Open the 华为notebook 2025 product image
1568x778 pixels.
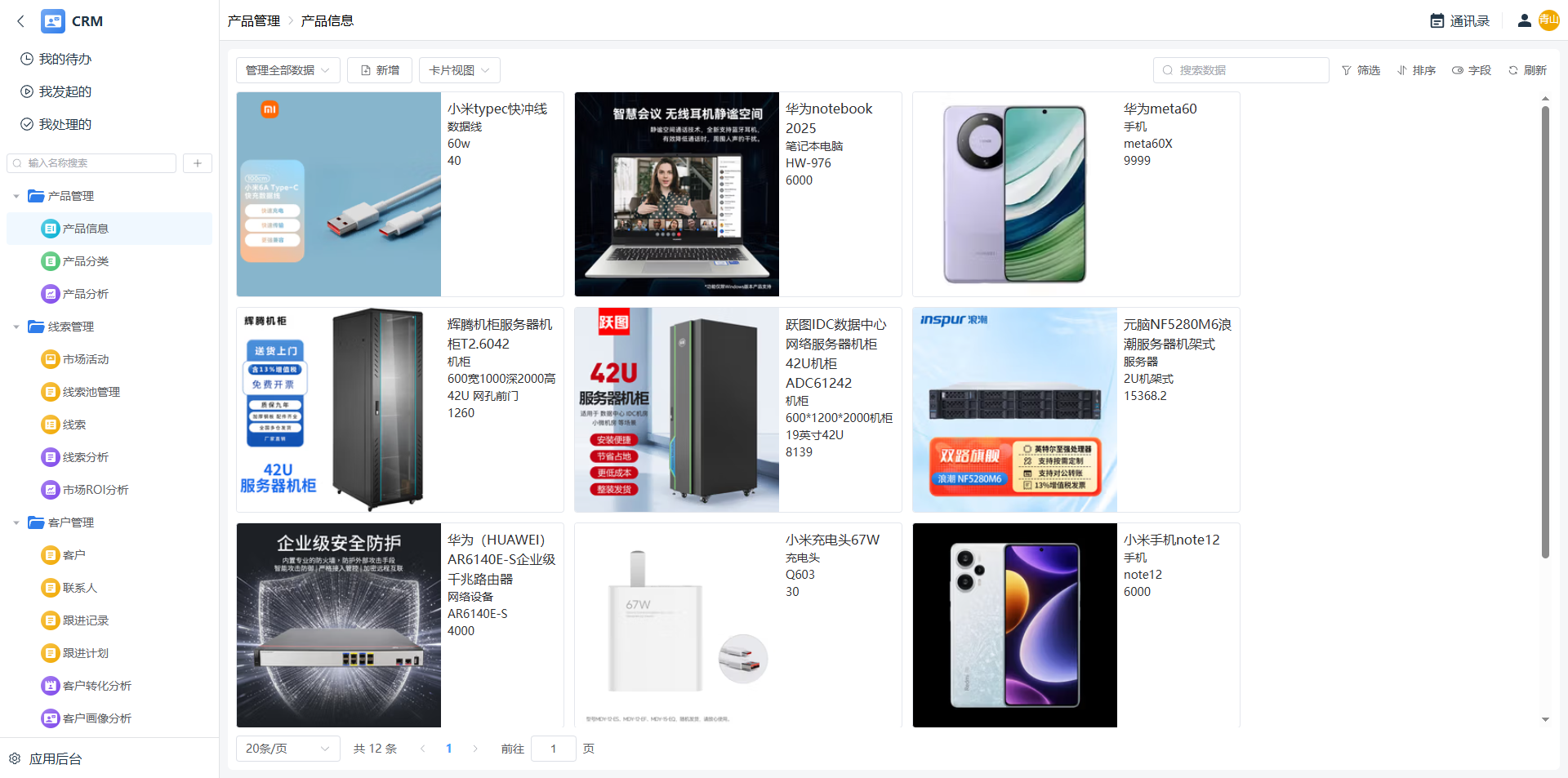pos(677,194)
